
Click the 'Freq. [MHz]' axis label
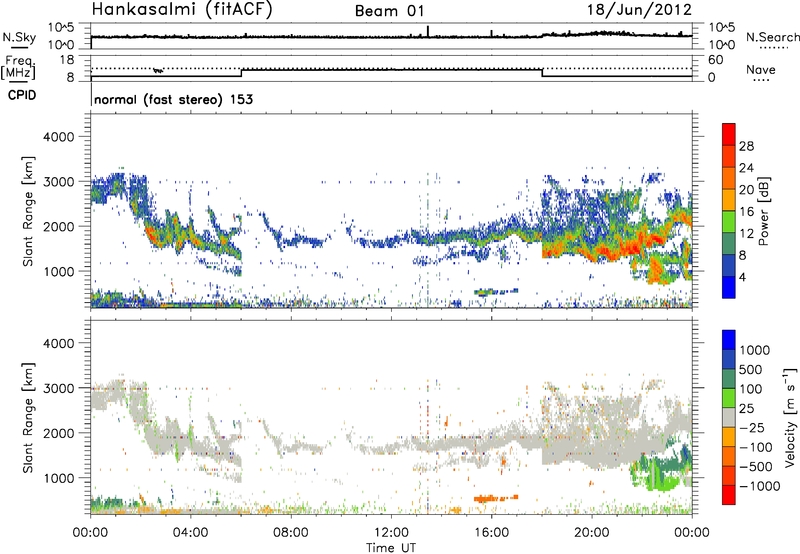coord(18,68)
